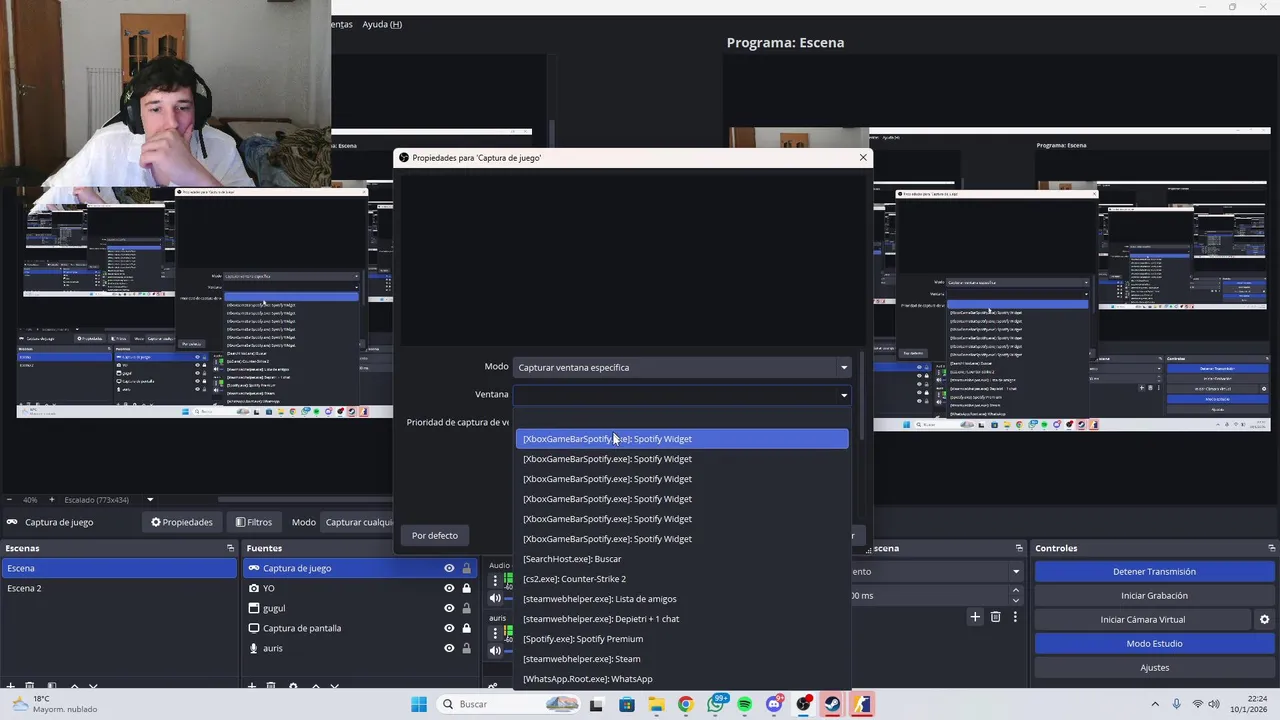Undock the Controles panel

(1271, 548)
